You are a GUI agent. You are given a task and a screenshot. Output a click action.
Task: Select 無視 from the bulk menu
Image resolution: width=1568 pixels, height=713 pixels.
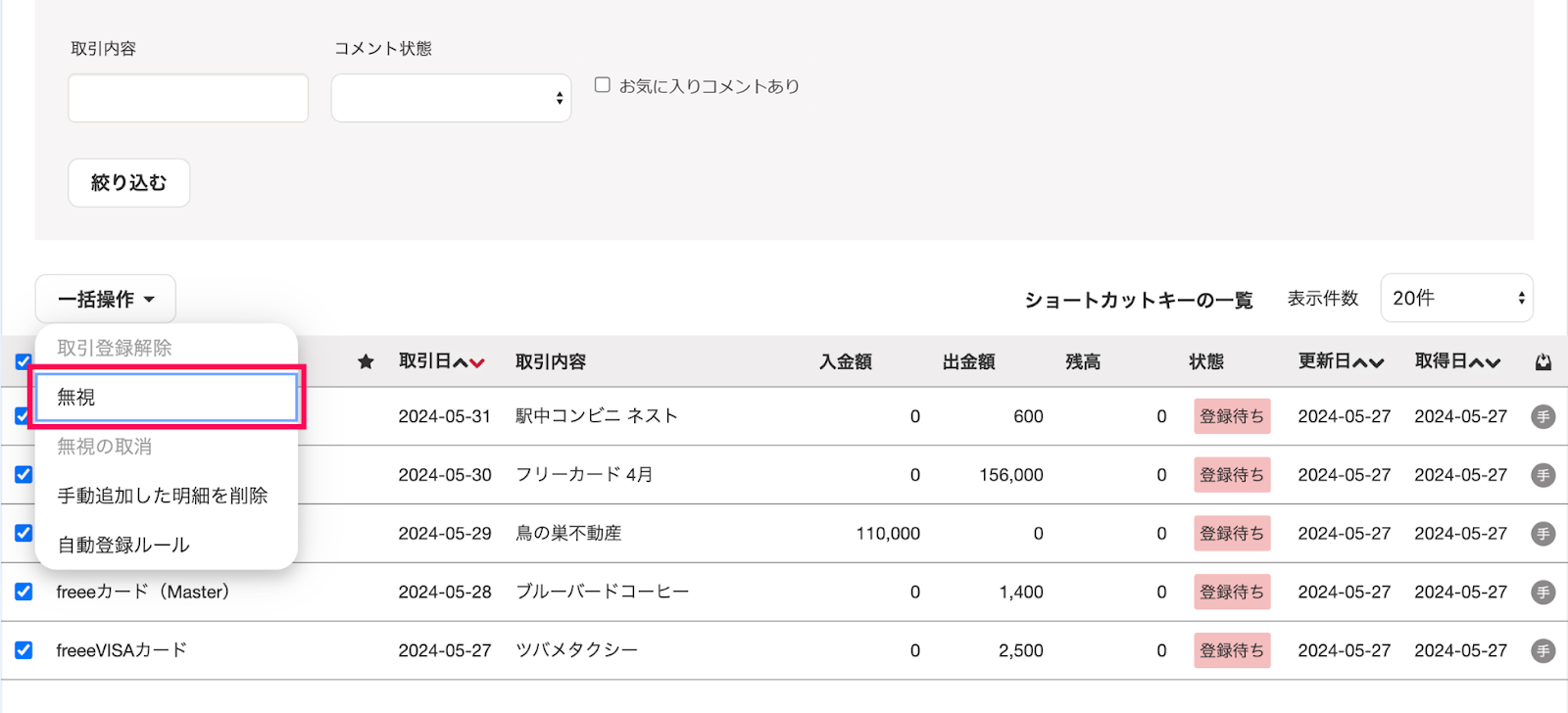click(x=166, y=397)
